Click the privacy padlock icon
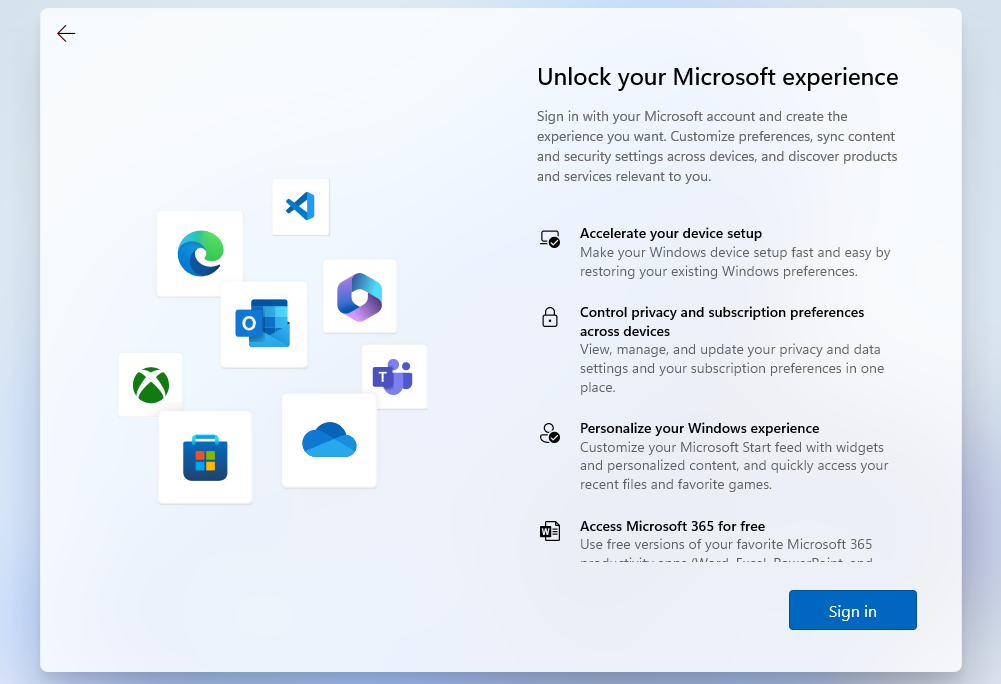 550,317
